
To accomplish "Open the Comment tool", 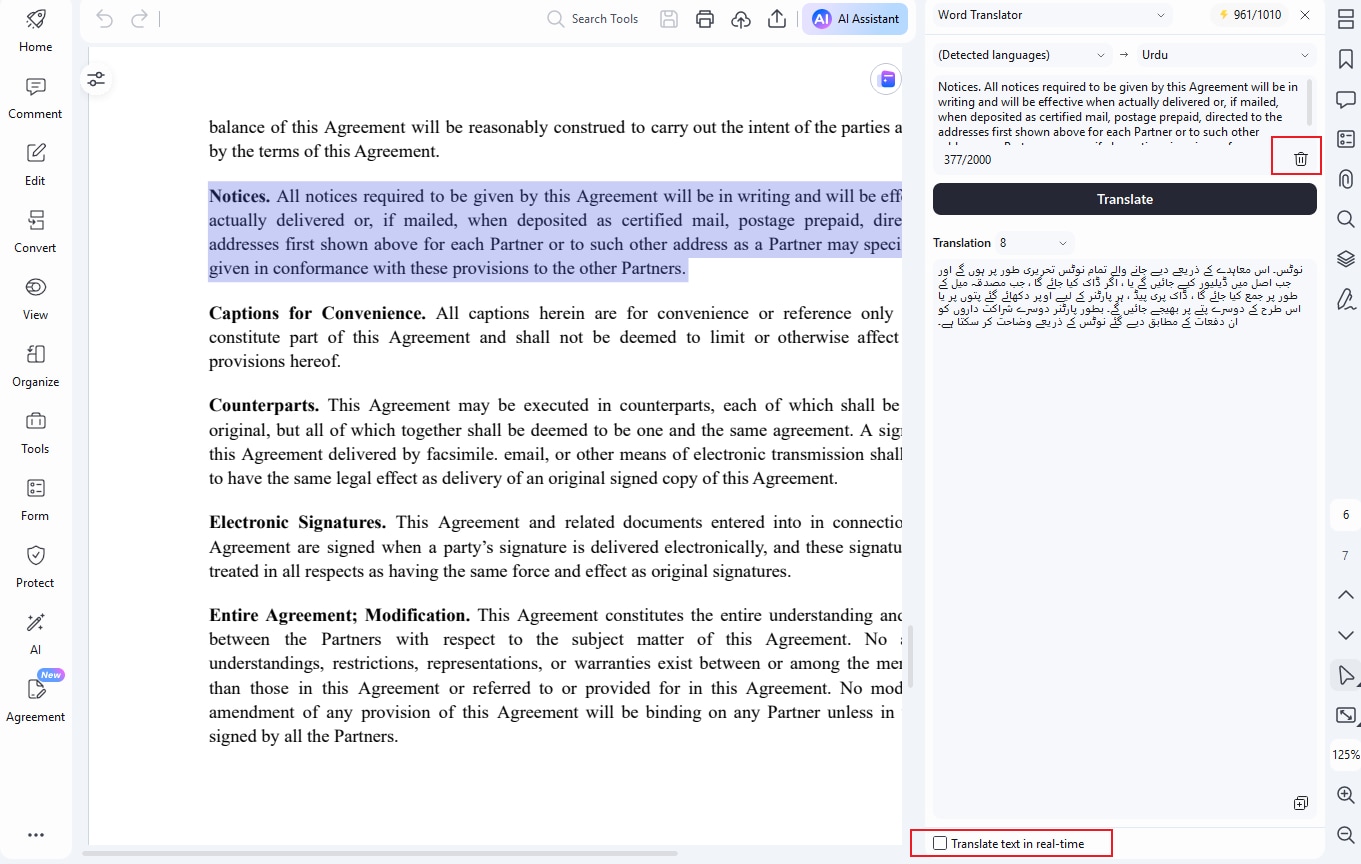I will 35,98.
